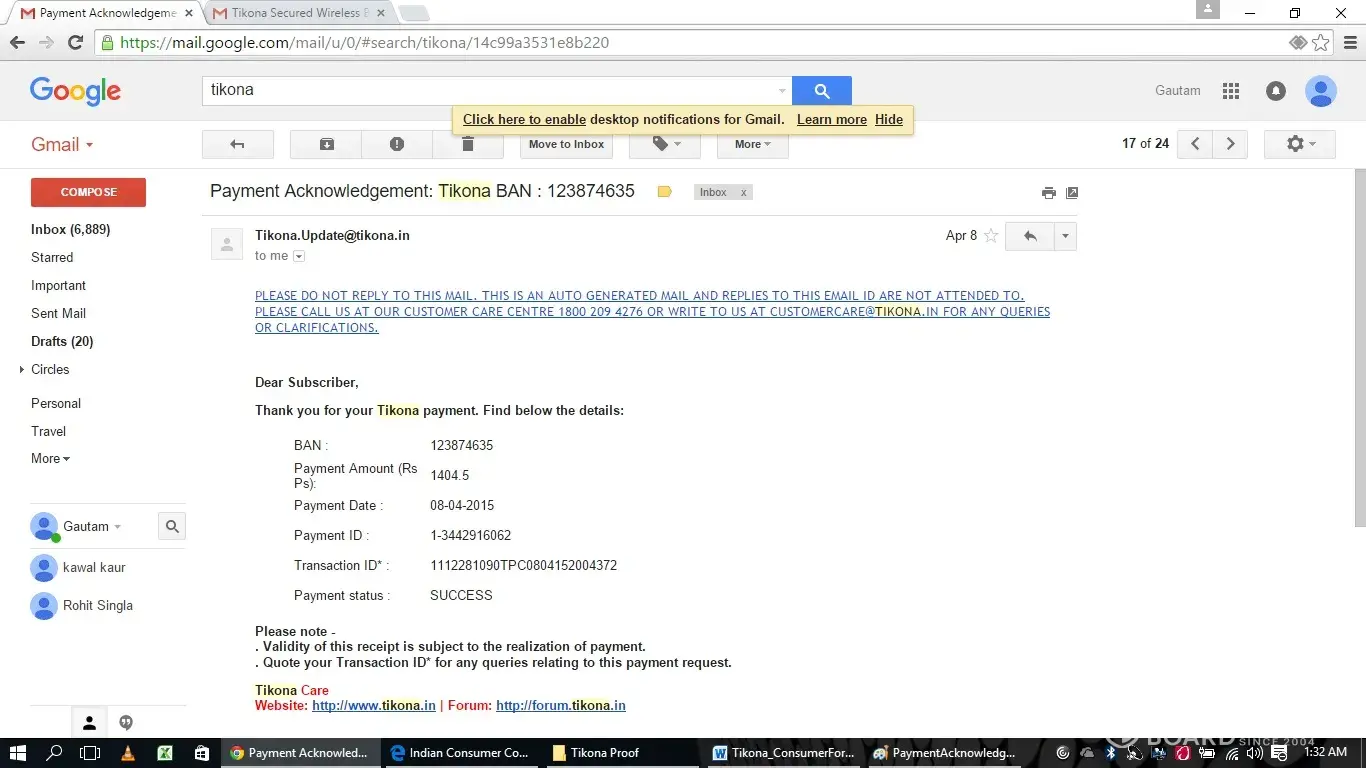Show the older email with right chevron
Screen dimensions: 1366x768
coord(1230,144)
